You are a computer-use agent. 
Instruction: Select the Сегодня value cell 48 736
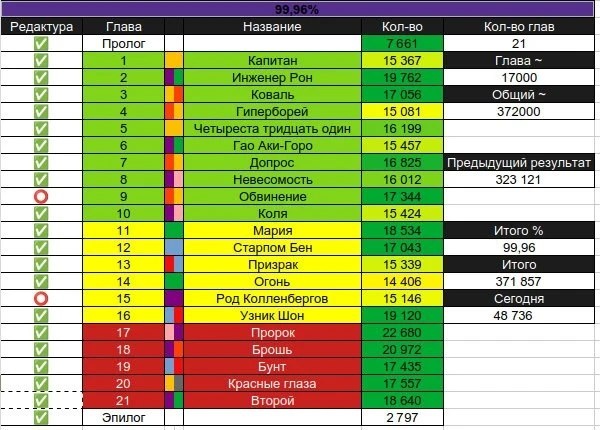click(x=519, y=316)
